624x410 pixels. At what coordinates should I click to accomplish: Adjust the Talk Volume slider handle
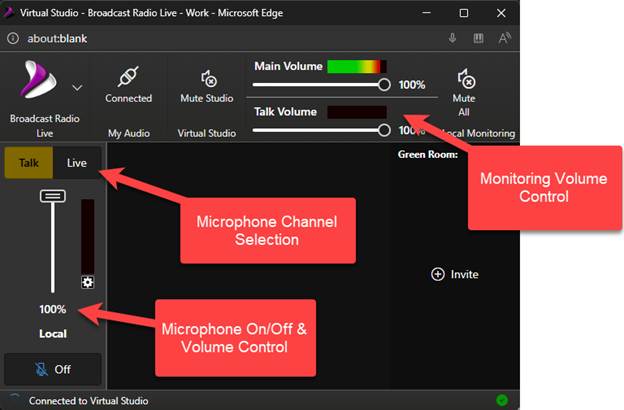[x=384, y=130]
